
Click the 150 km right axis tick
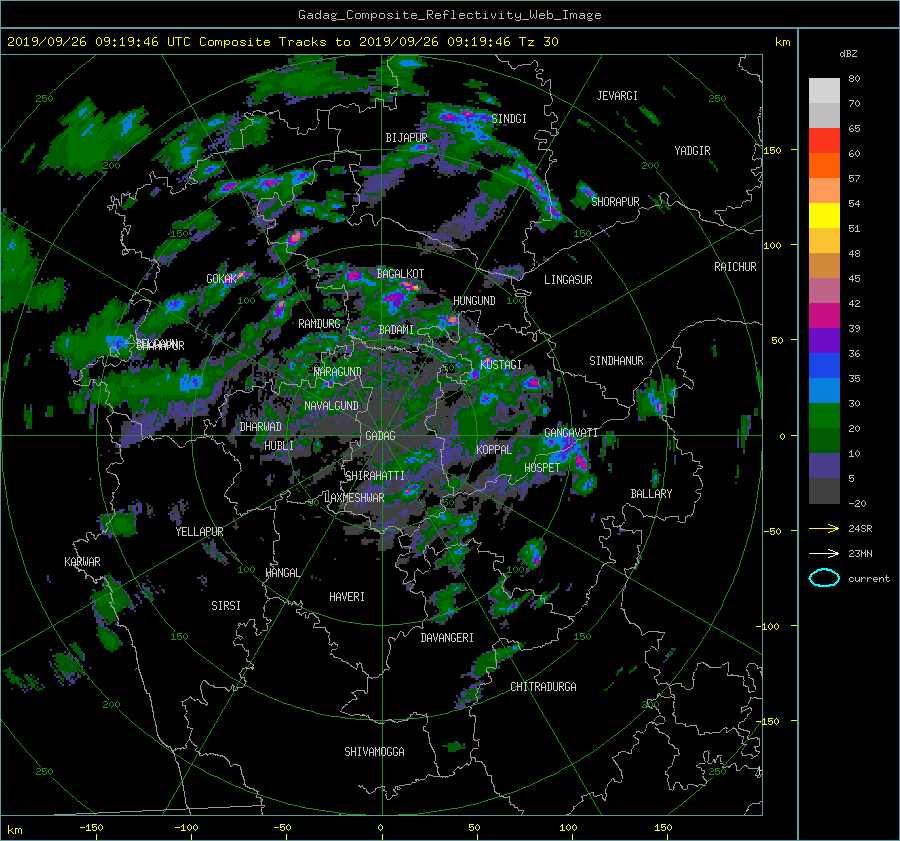tap(772, 150)
